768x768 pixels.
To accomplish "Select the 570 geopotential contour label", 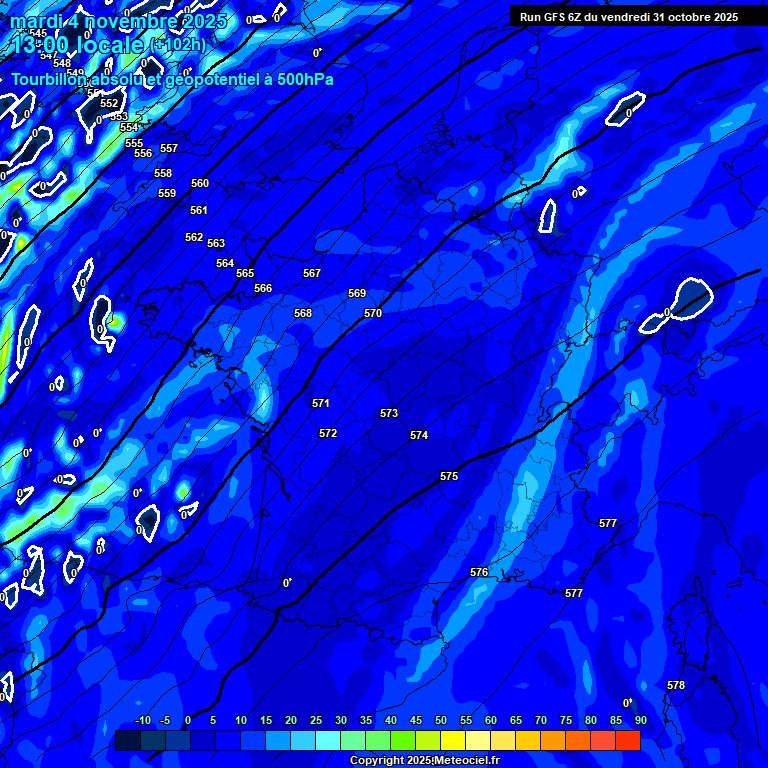I will coord(373,314).
